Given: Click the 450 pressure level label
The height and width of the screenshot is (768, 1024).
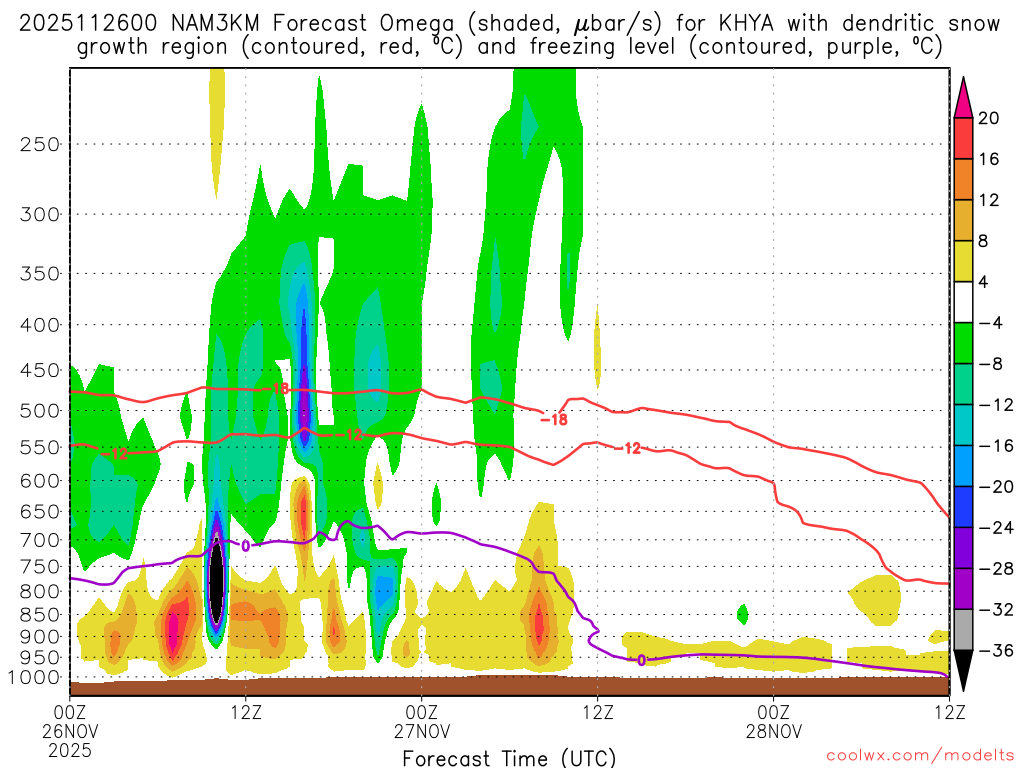Looking at the screenshot, I should [40, 370].
